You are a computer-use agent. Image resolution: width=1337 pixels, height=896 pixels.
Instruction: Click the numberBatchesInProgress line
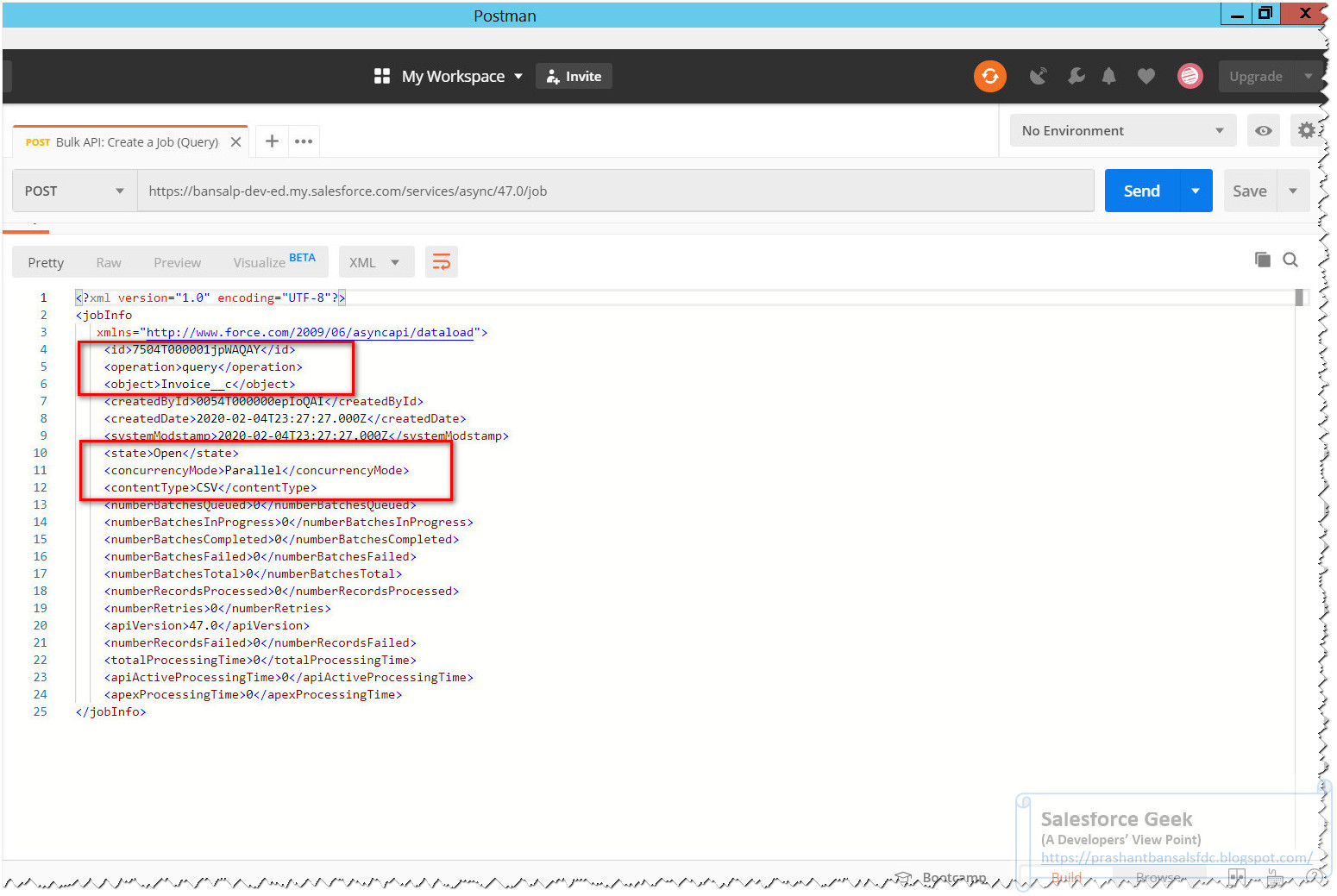[x=288, y=522]
